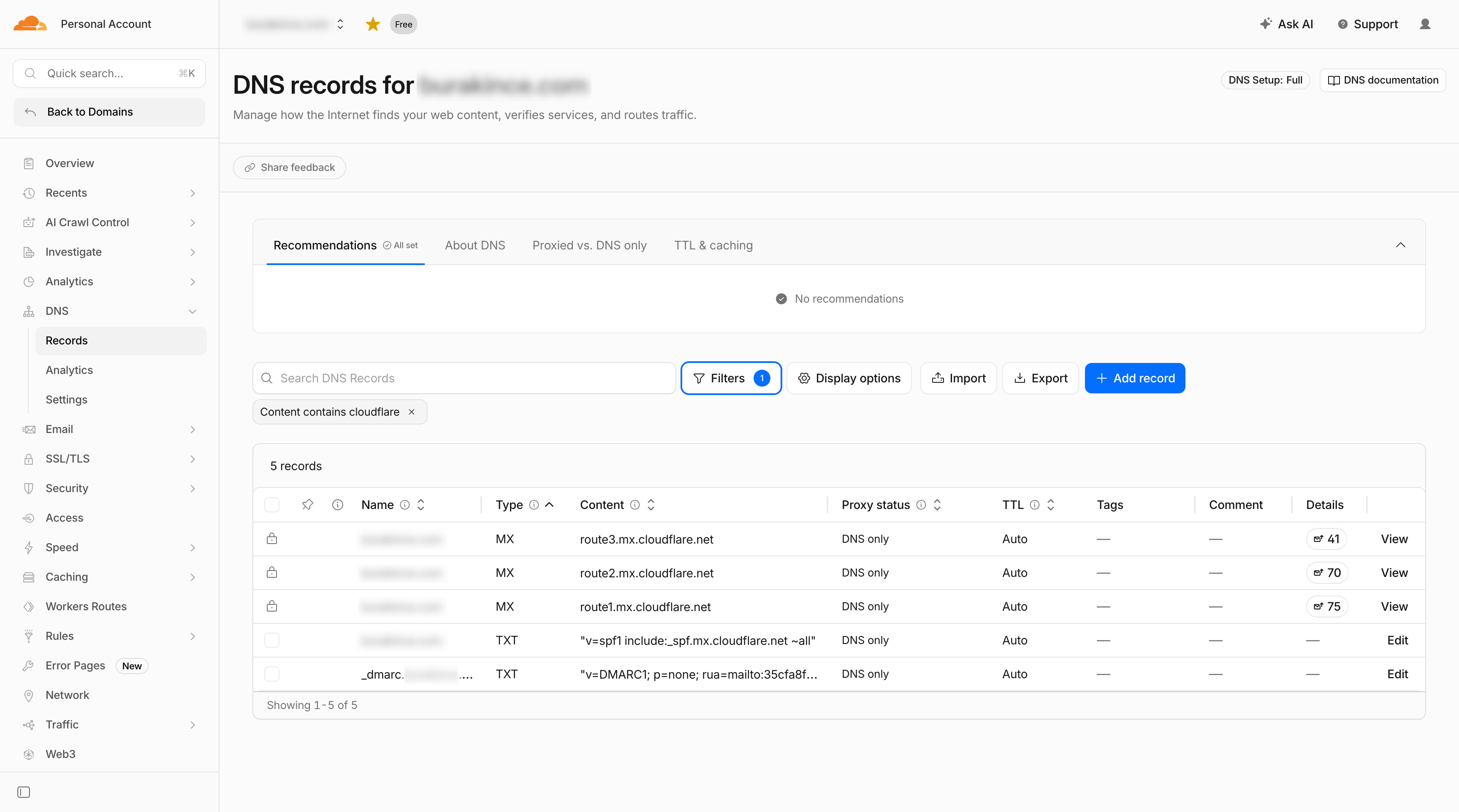Expand Recents in the sidebar
1459x812 pixels.
tap(193, 193)
